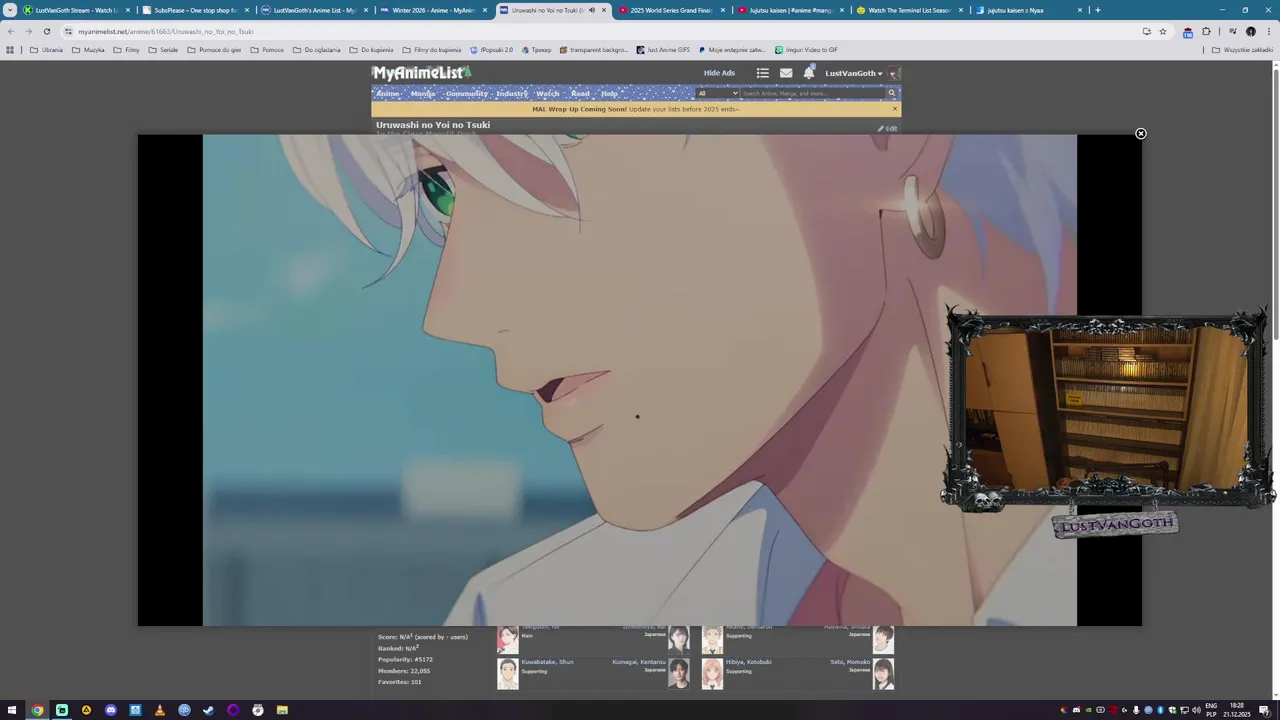Open the search category 'All' dropdown
The height and width of the screenshot is (720, 1280).
[717, 93]
